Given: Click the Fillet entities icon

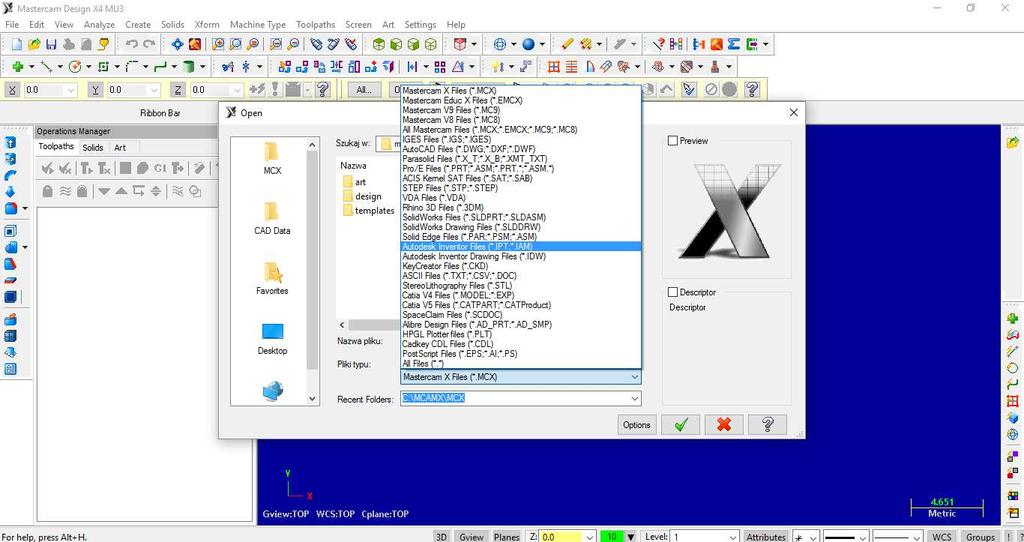Looking at the screenshot, I should pos(132,67).
